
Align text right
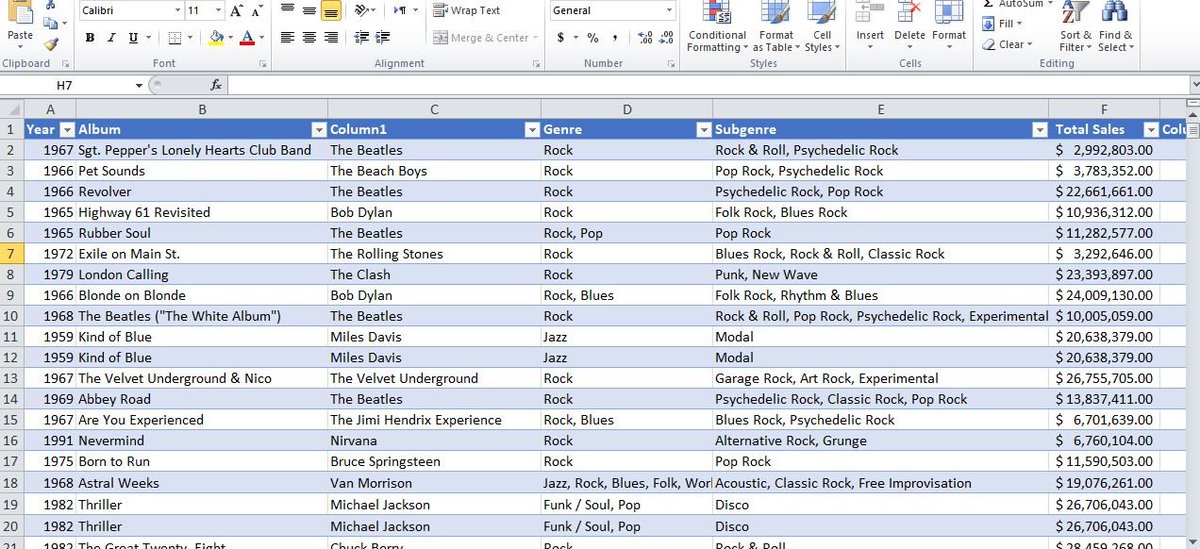click(331, 38)
